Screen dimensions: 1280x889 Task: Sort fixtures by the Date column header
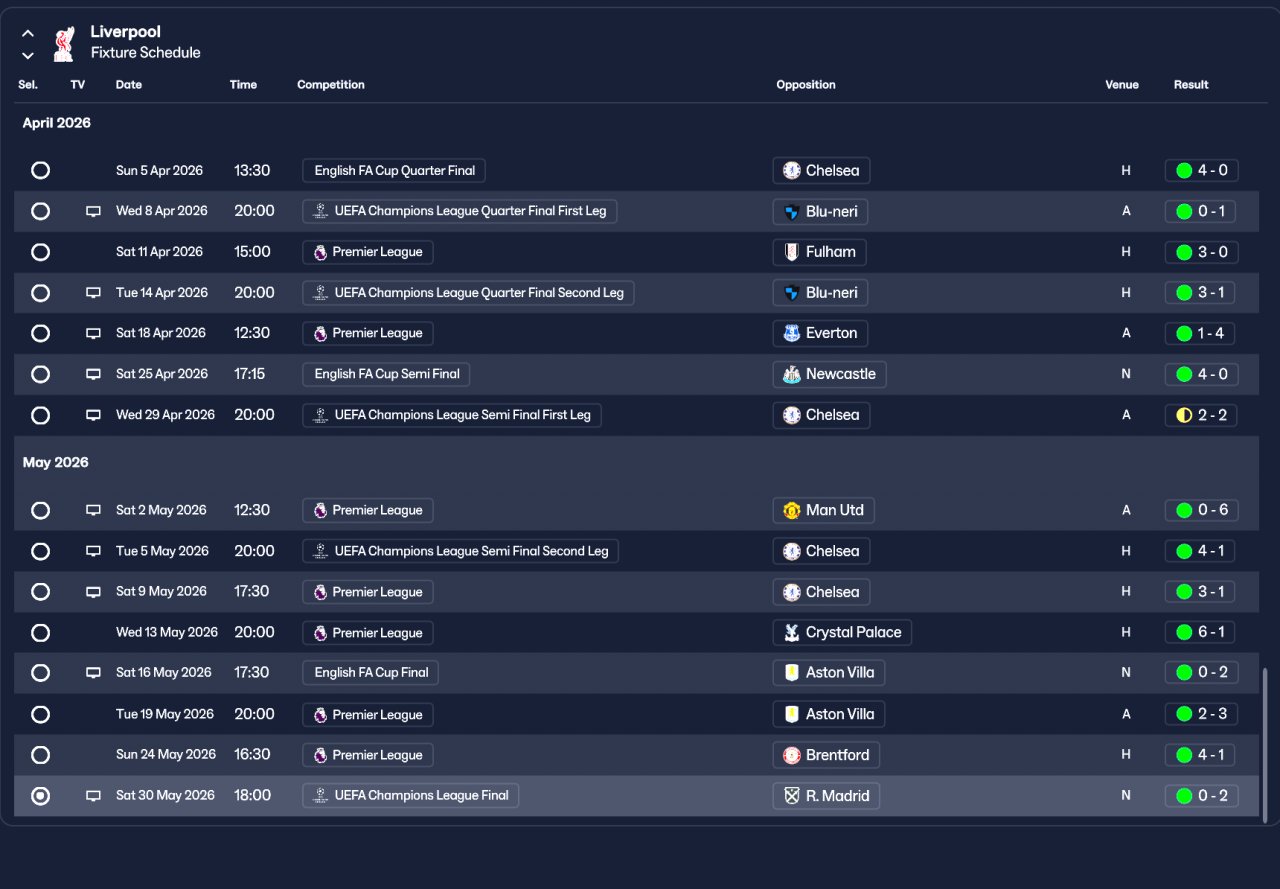click(x=129, y=85)
